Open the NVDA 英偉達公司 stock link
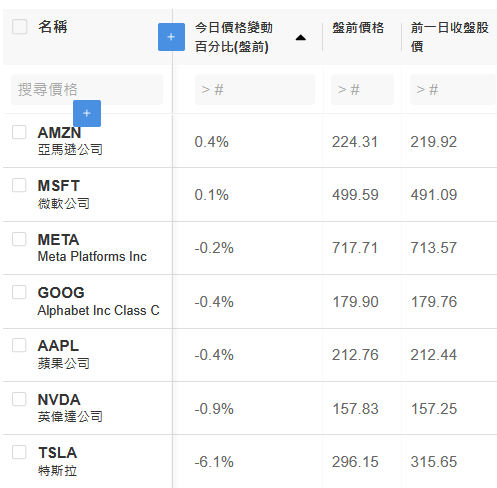Viewport: 497px width, 488px height. (x=70, y=408)
